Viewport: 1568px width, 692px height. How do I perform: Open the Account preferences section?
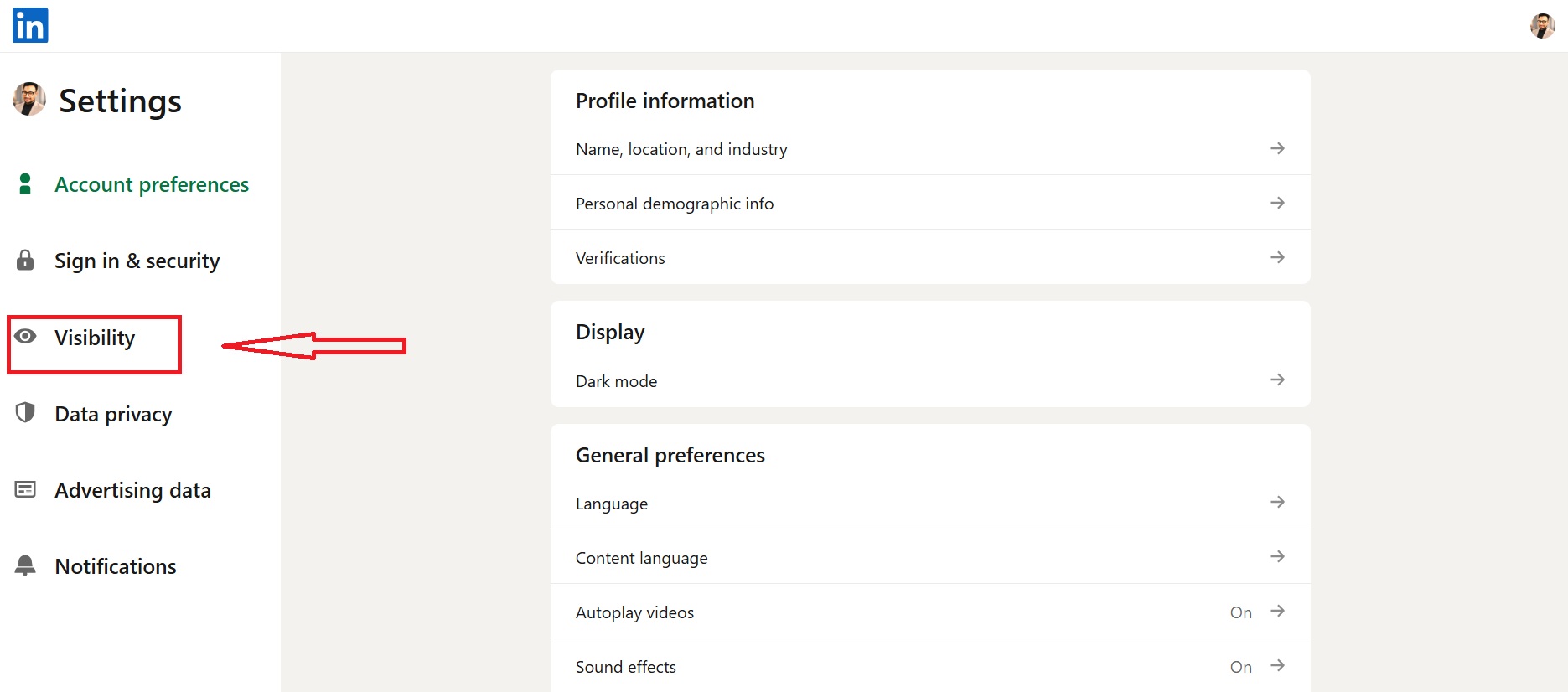pos(152,184)
